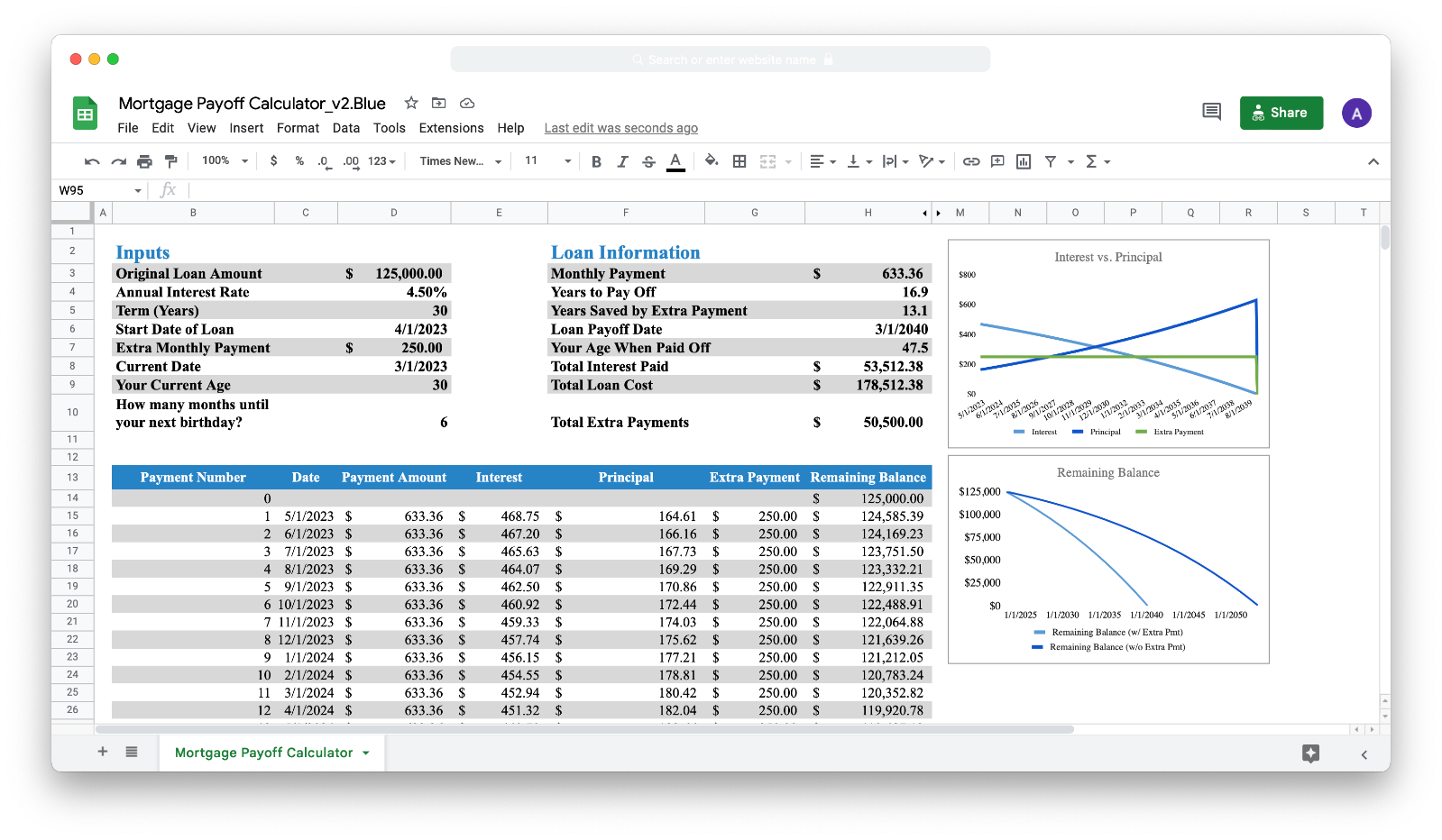Viewport: 1442px width, 840px height.
Task: Open the fill color bucket
Action: coord(712,160)
